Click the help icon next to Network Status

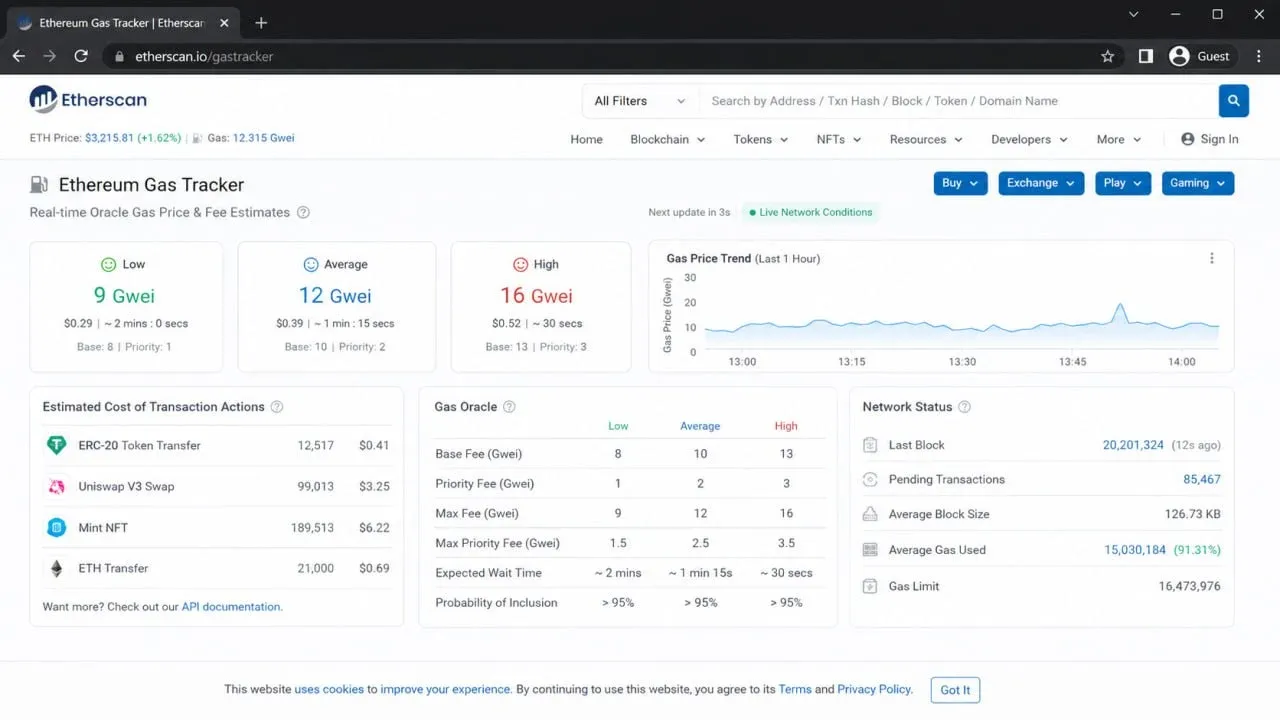click(x=965, y=407)
